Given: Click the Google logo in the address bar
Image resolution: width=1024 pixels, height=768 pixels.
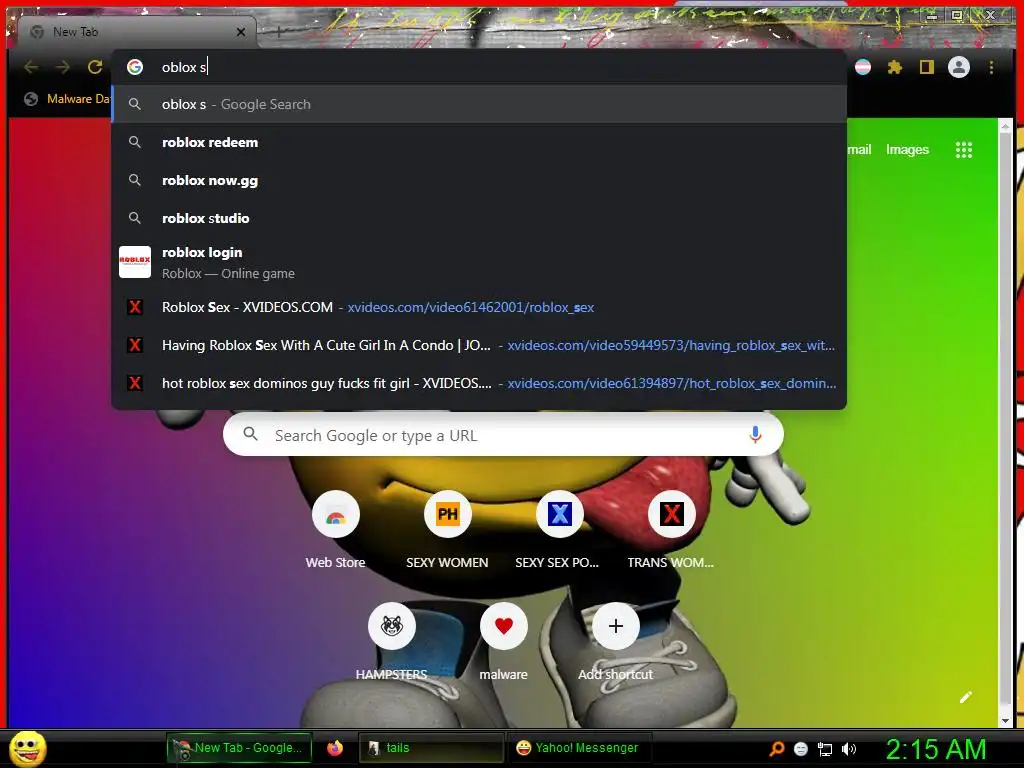Looking at the screenshot, I should [135, 67].
